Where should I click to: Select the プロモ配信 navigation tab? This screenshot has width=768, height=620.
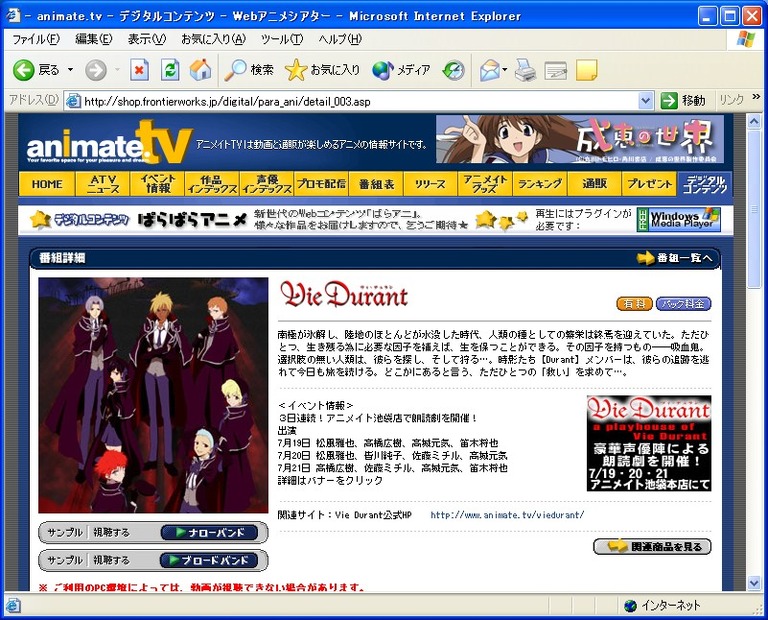coord(321,184)
